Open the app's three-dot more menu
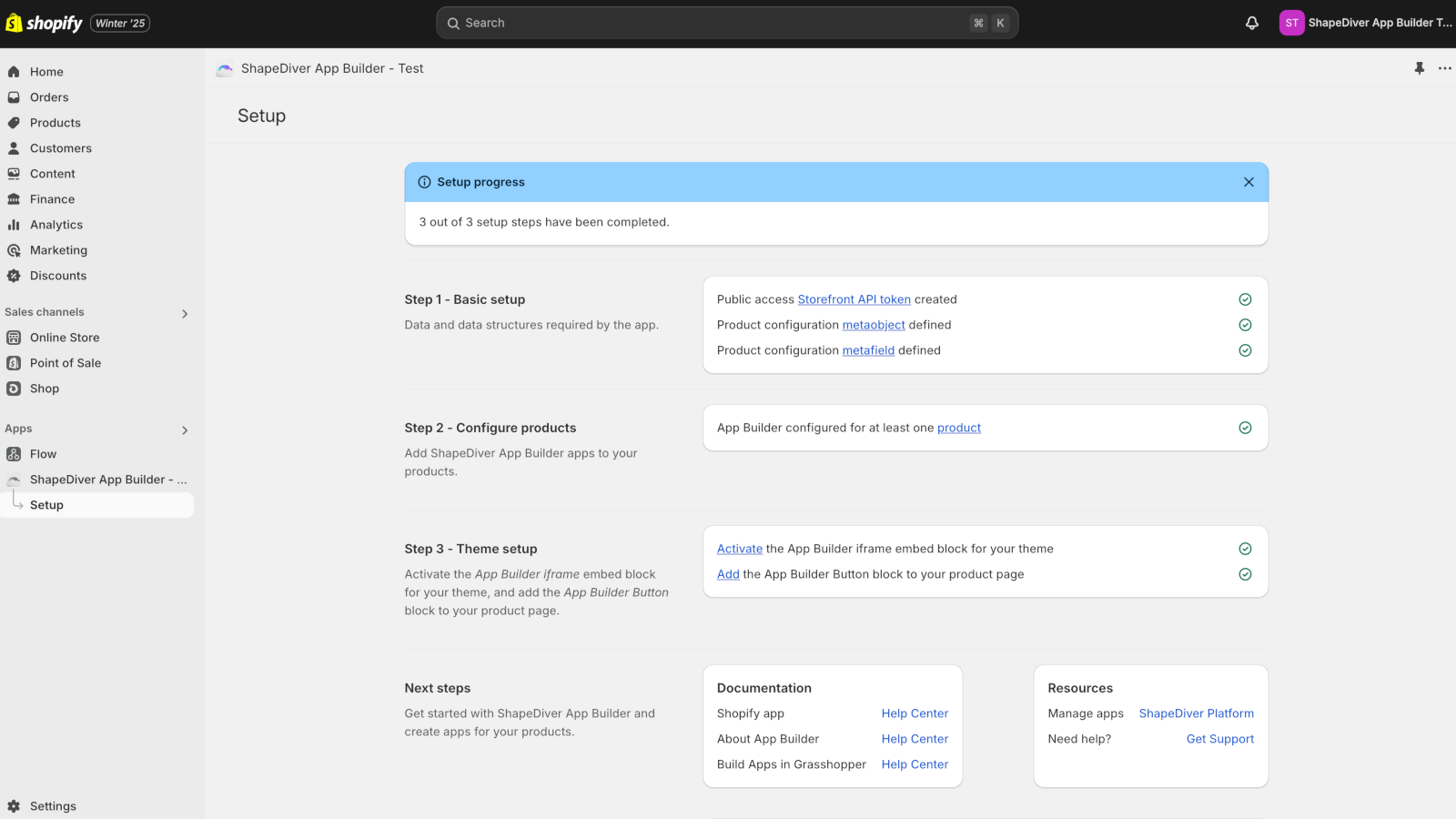1456x819 pixels. (1445, 68)
